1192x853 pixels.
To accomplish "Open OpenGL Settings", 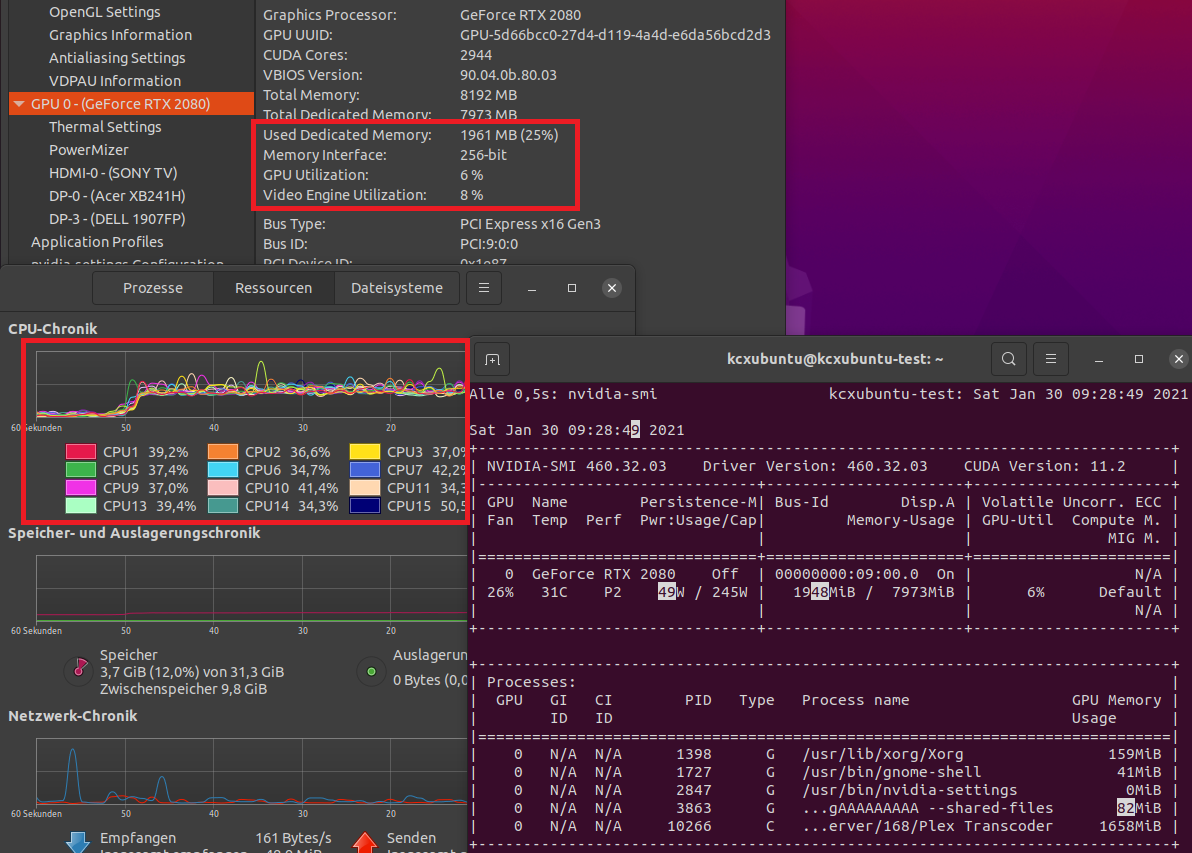I will (x=105, y=12).
